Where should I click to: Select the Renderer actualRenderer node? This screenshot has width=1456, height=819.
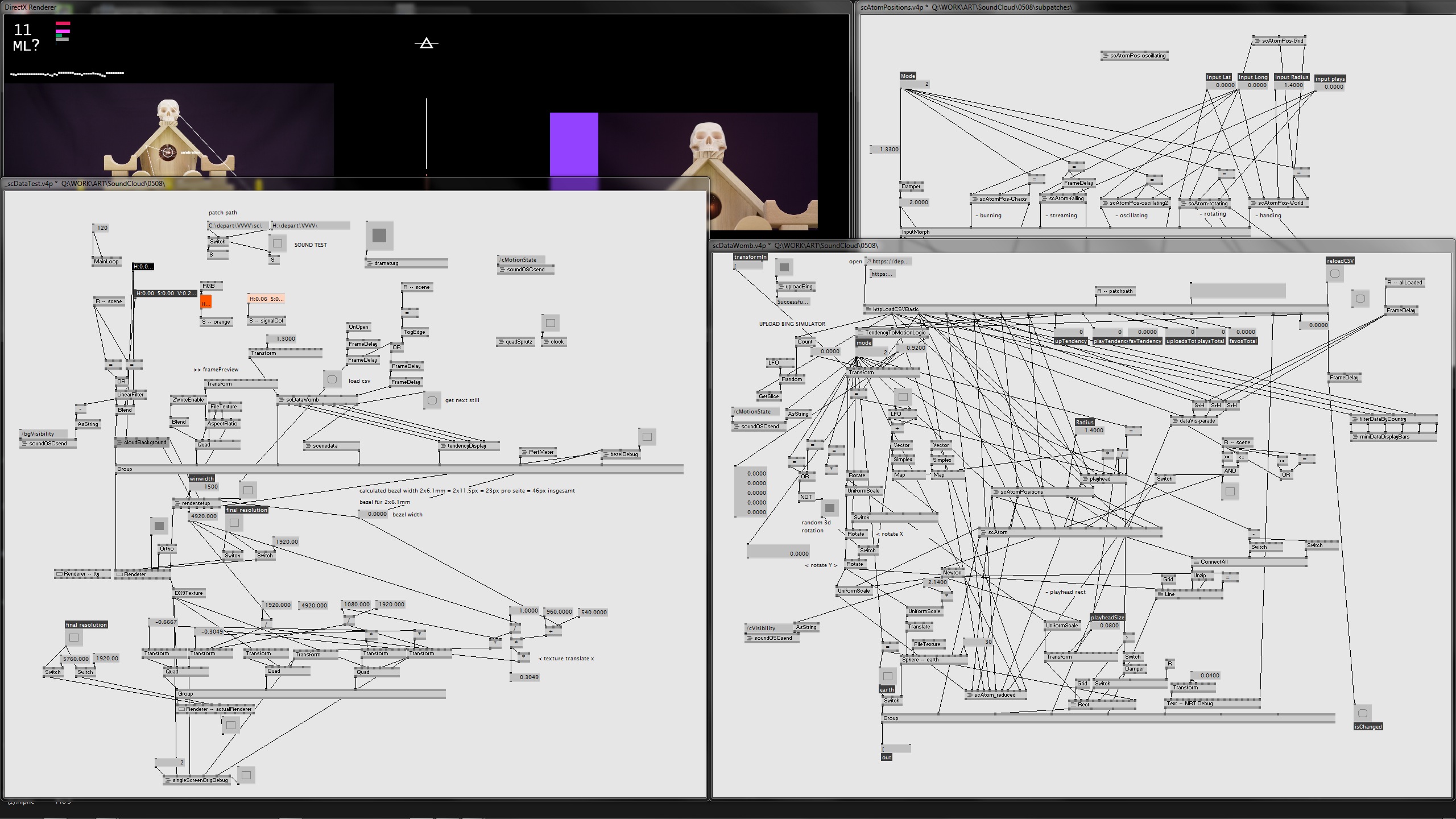(216, 709)
